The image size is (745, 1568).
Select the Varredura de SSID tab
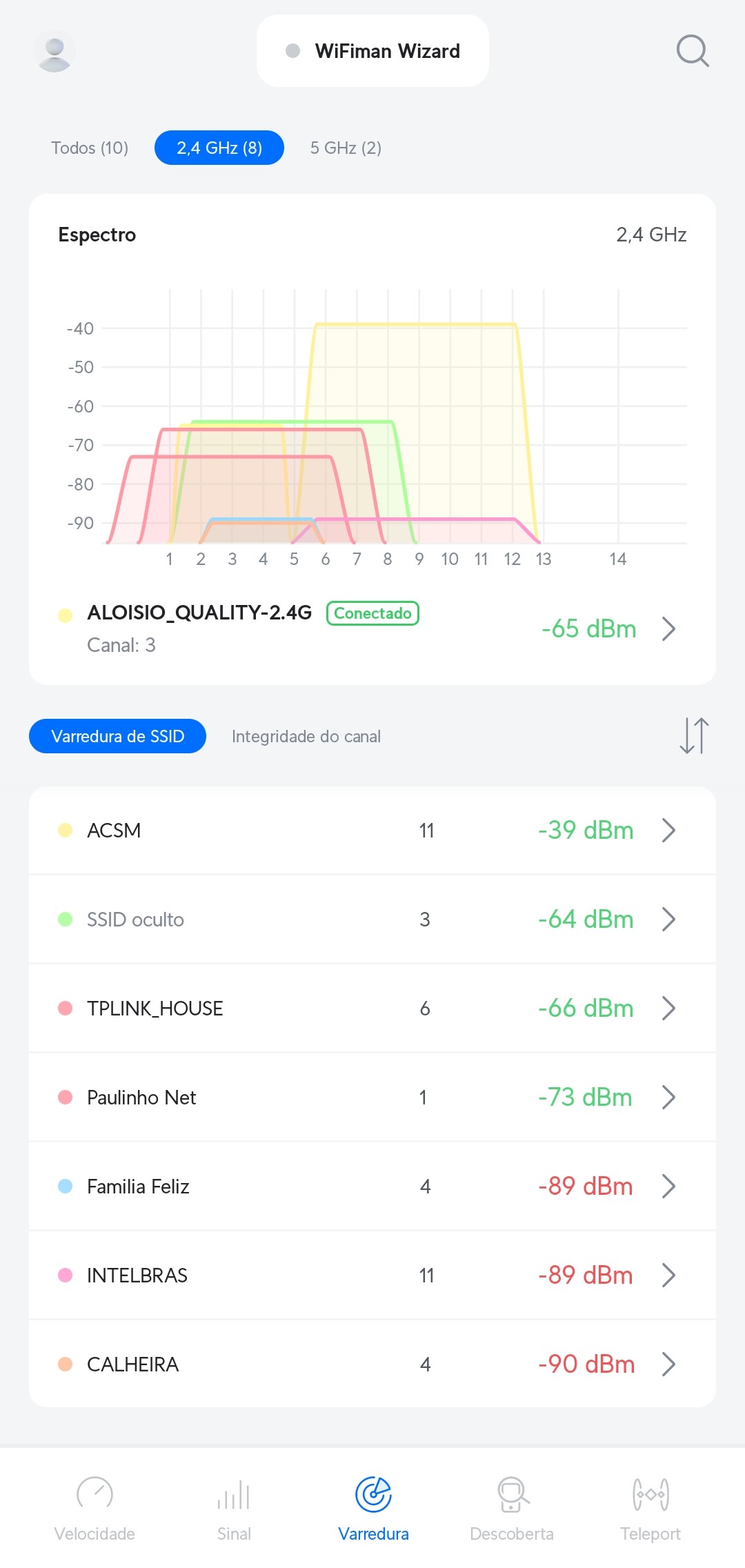click(x=117, y=737)
